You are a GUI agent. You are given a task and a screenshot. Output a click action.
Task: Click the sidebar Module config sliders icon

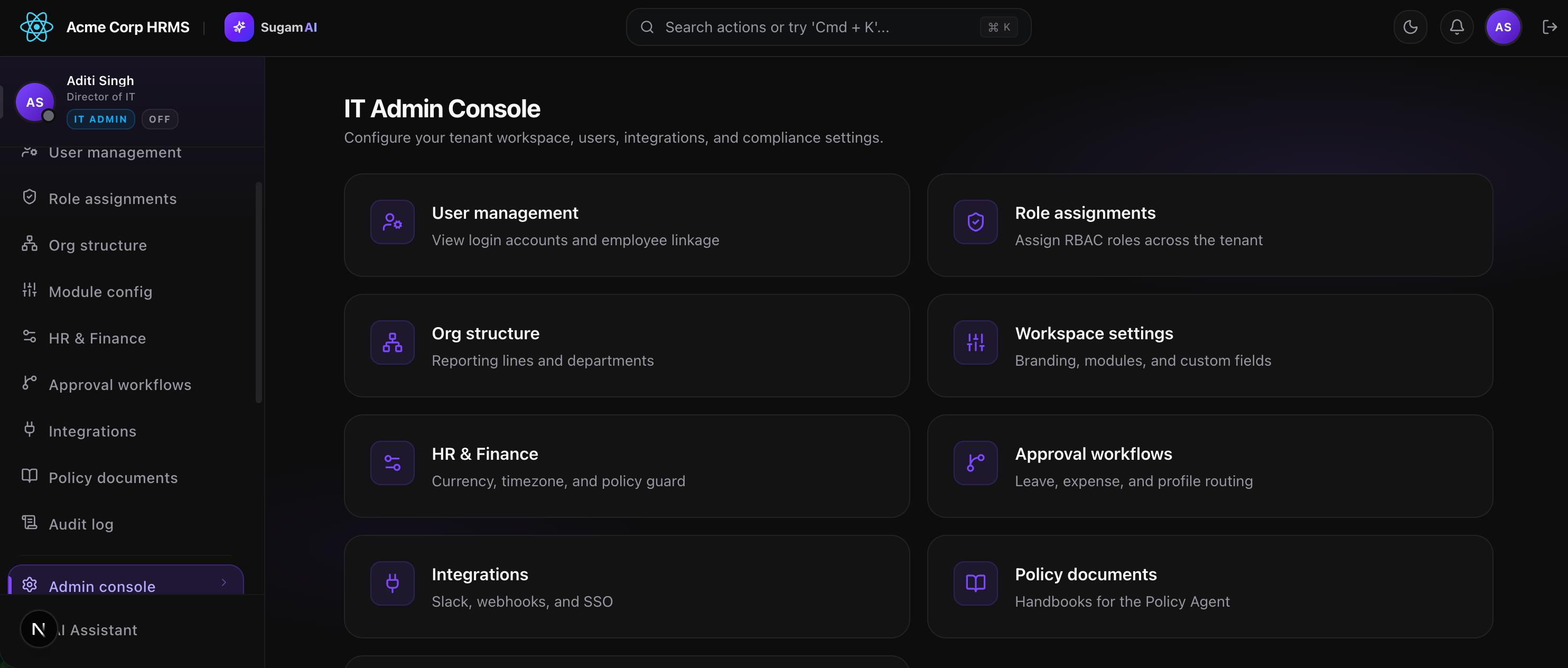point(29,290)
